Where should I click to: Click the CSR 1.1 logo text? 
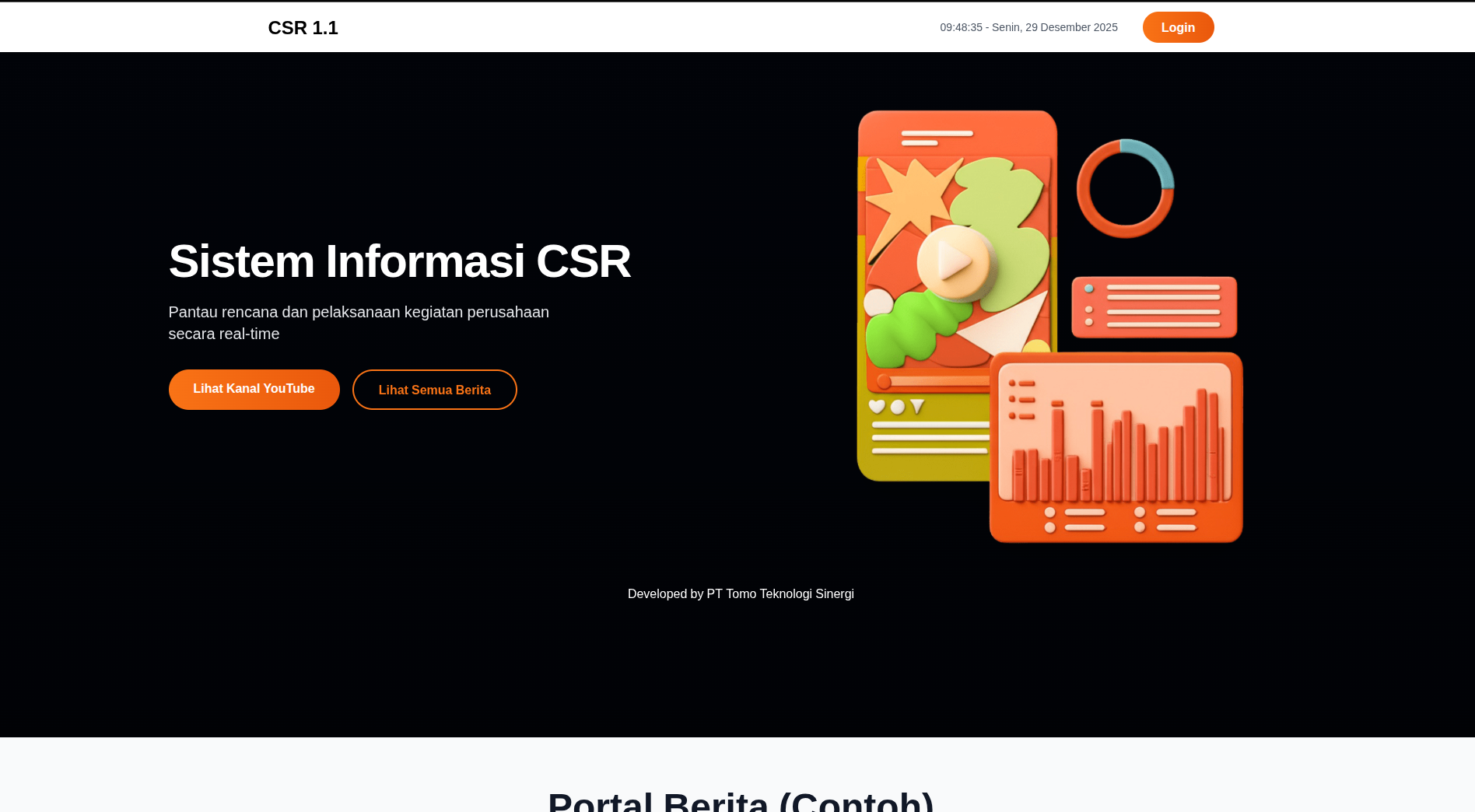[x=303, y=27]
